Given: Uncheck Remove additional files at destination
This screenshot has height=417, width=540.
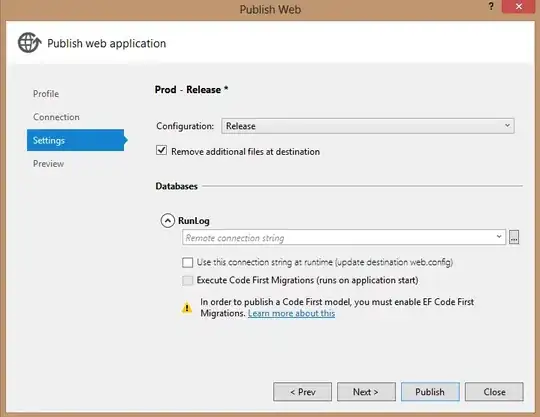Looking at the screenshot, I should (162, 150).
